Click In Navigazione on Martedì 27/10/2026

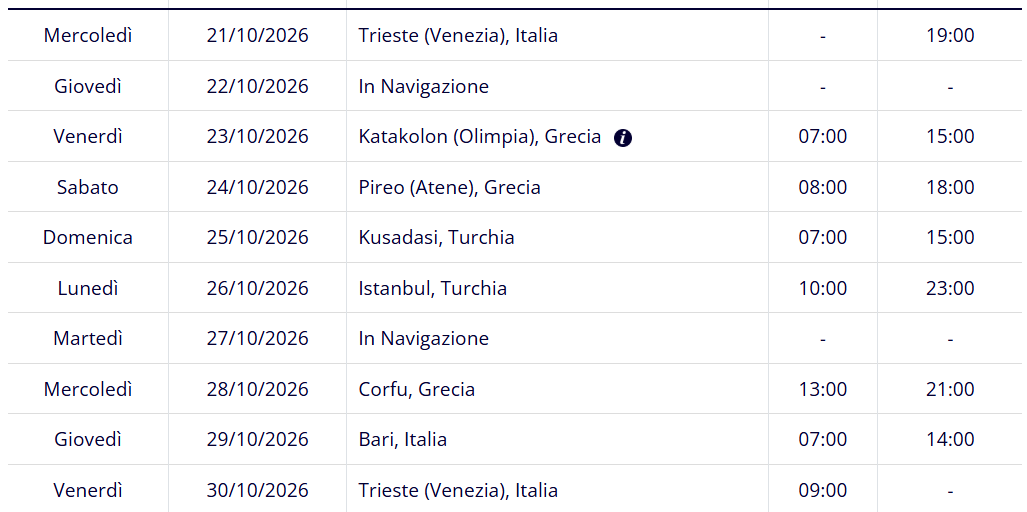[424, 338]
